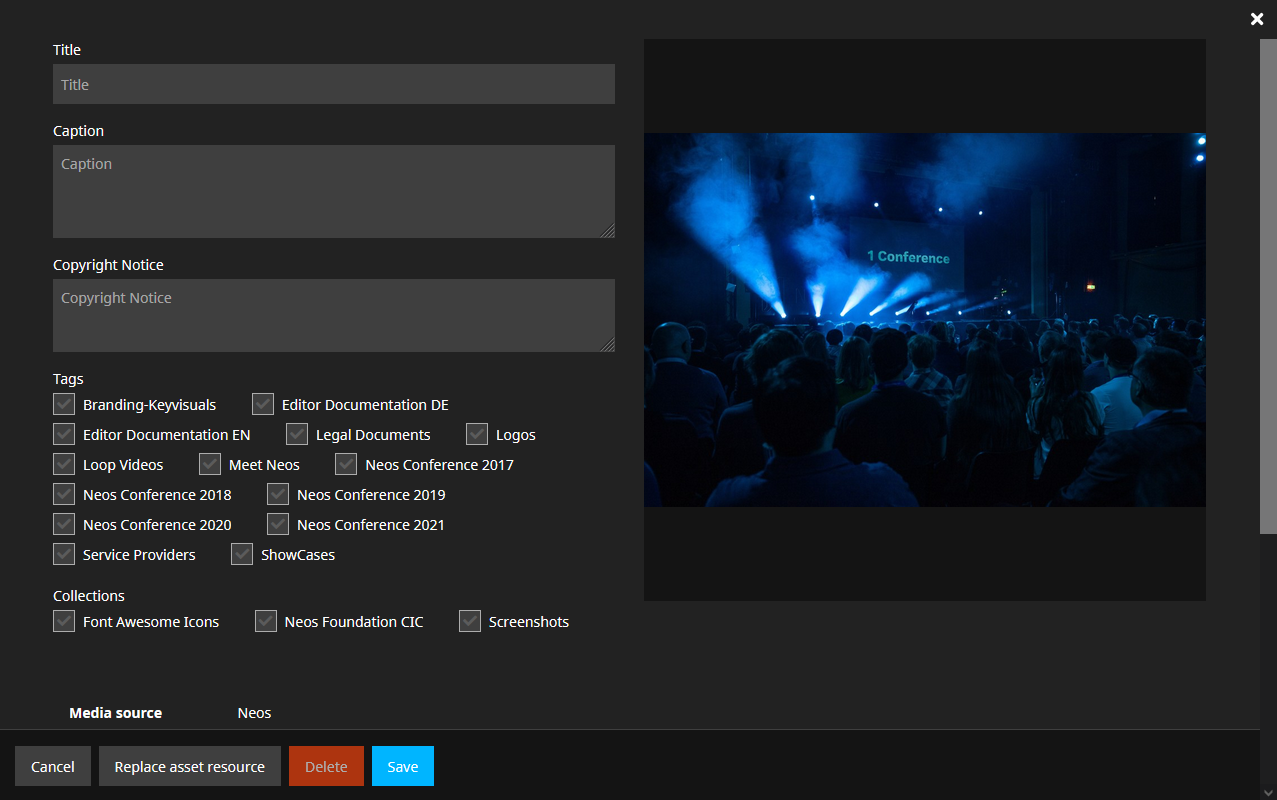Close the asset editor with X icon
Image resolution: width=1277 pixels, height=800 pixels.
[x=1257, y=19]
